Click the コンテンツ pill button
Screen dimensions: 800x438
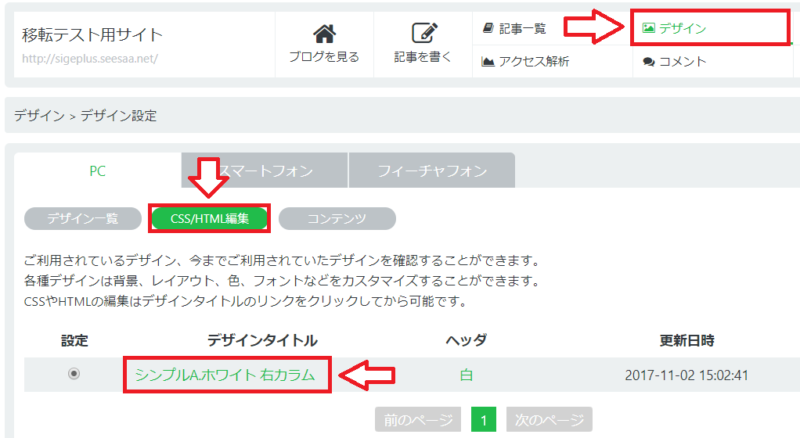337,218
